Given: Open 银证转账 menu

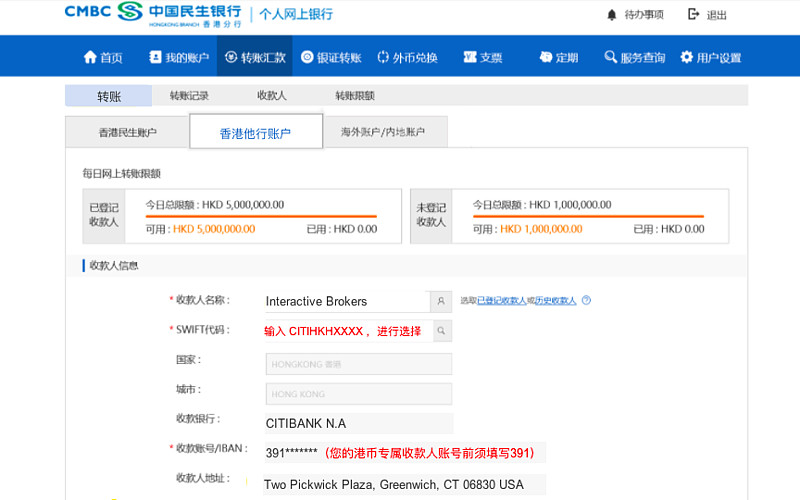Looking at the screenshot, I should pos(331,57).
